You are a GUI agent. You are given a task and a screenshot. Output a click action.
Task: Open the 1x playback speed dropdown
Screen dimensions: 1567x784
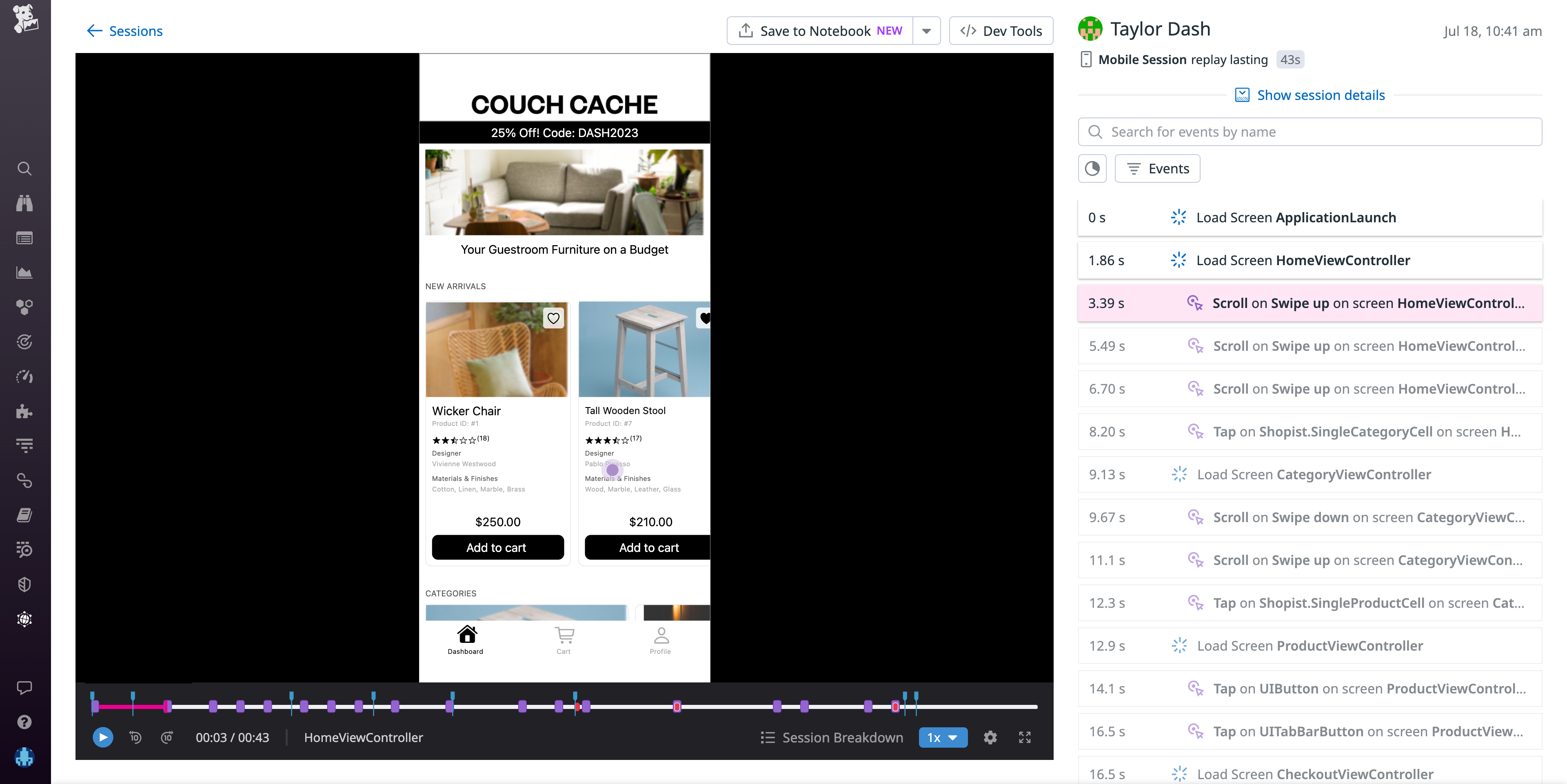click(942, 738)
